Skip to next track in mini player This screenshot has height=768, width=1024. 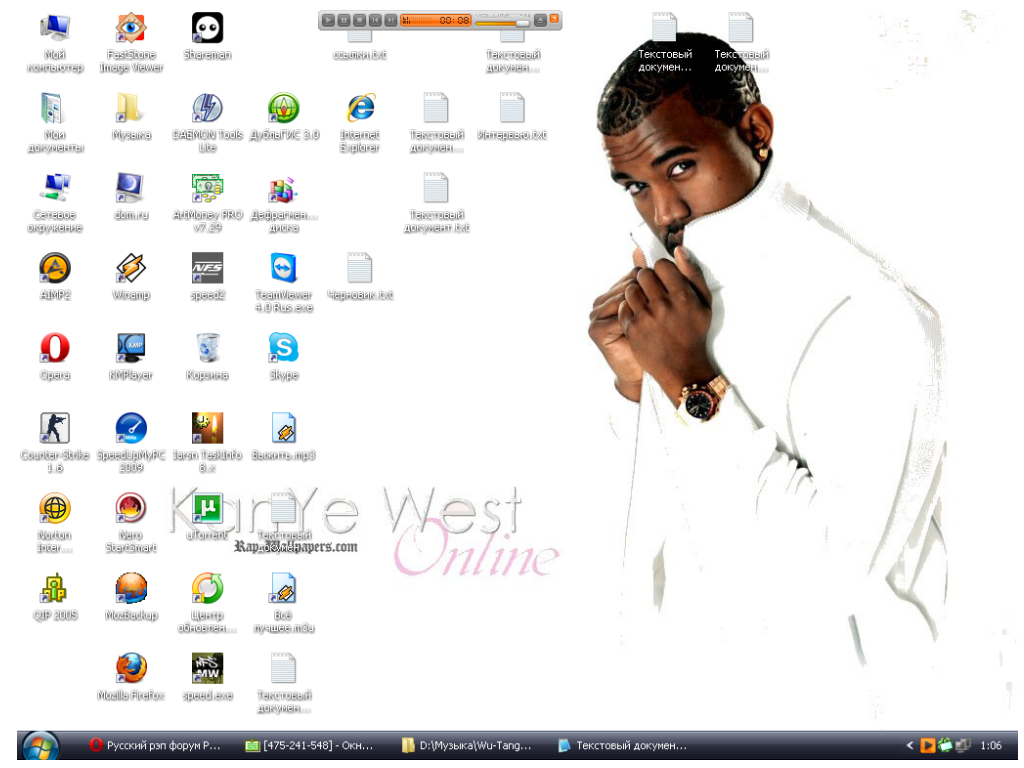(x=391, y=20)
